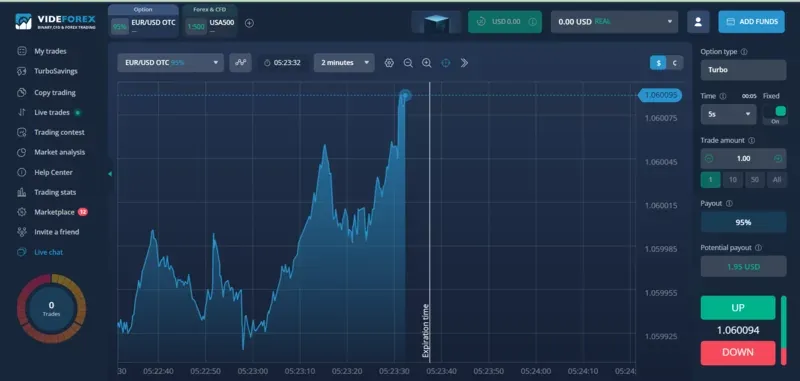Viewport: 800px width, 381px height.
Task: Collapse the sidebar with the arrow
Action: coord(110,174)
